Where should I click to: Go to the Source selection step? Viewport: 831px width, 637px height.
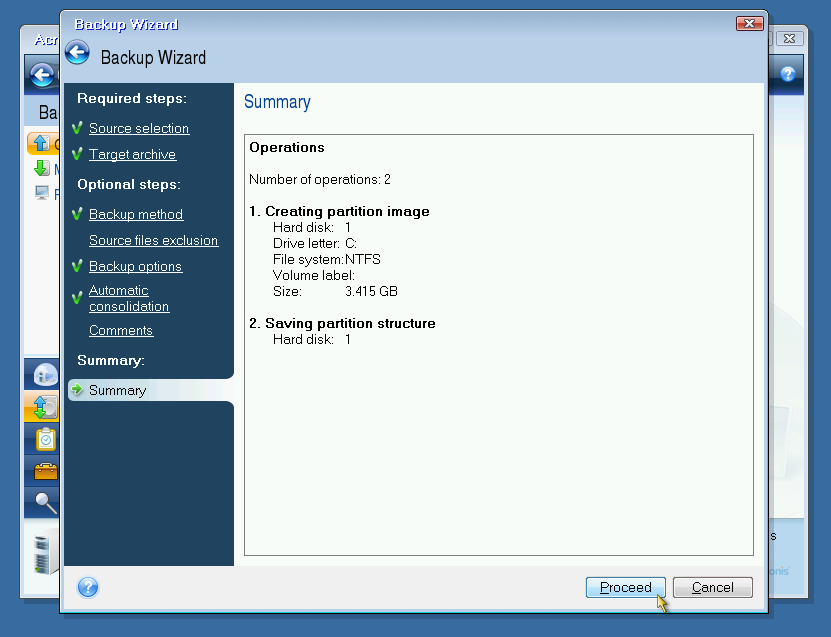(x=138, y=128)
